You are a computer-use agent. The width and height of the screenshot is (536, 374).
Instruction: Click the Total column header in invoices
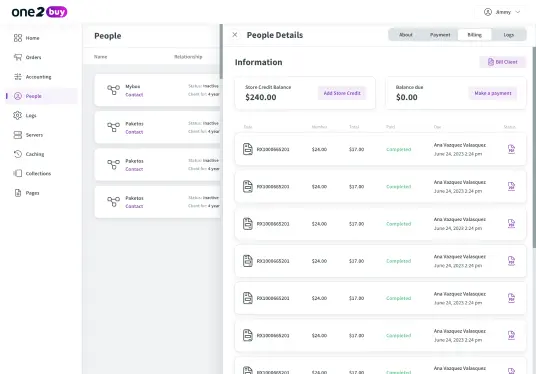pos(354,127)
